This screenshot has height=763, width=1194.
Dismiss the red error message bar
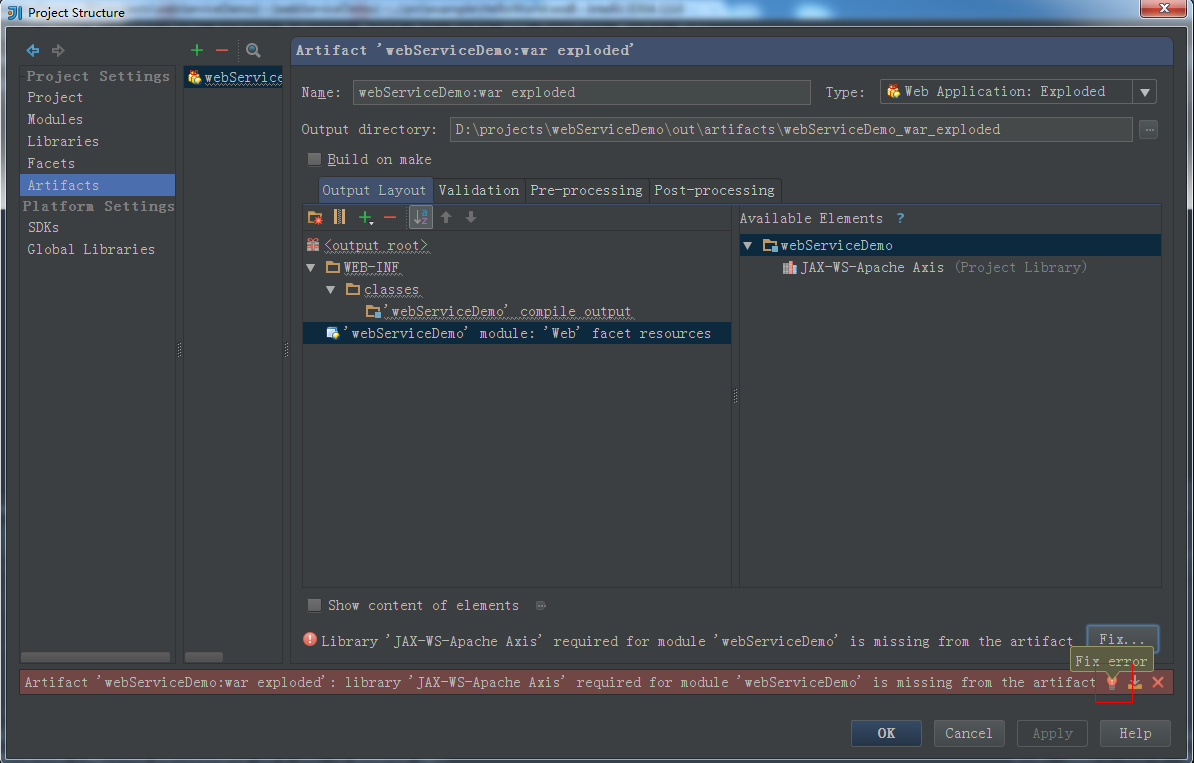(1158, 682)
